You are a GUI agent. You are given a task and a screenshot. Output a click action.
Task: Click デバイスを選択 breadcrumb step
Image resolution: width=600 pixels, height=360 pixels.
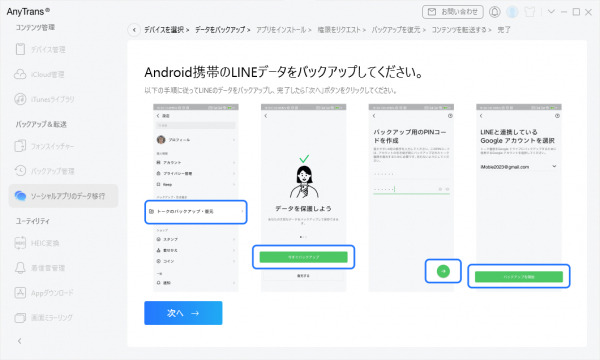pos(166,30)
